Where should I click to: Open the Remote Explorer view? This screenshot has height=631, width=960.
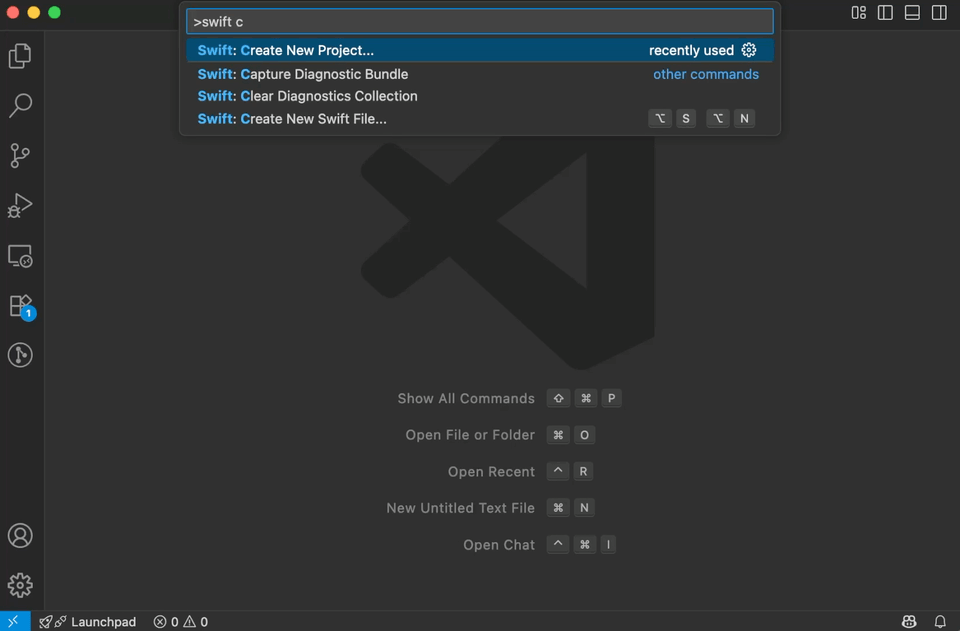[20, 256]
